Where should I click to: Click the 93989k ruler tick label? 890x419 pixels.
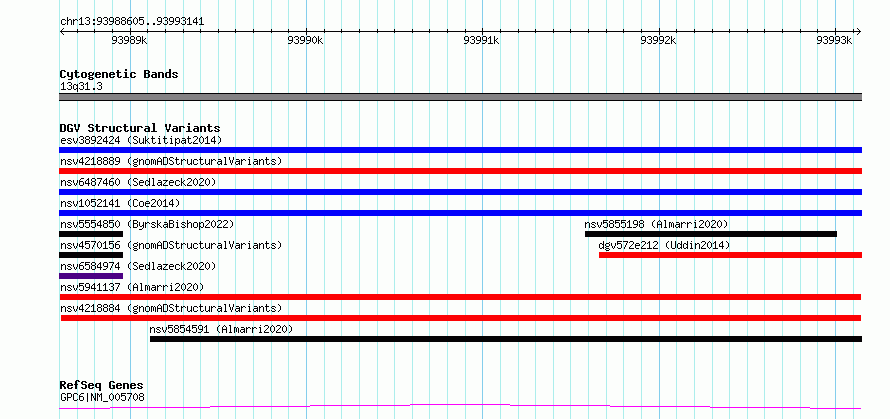(130, 40)
